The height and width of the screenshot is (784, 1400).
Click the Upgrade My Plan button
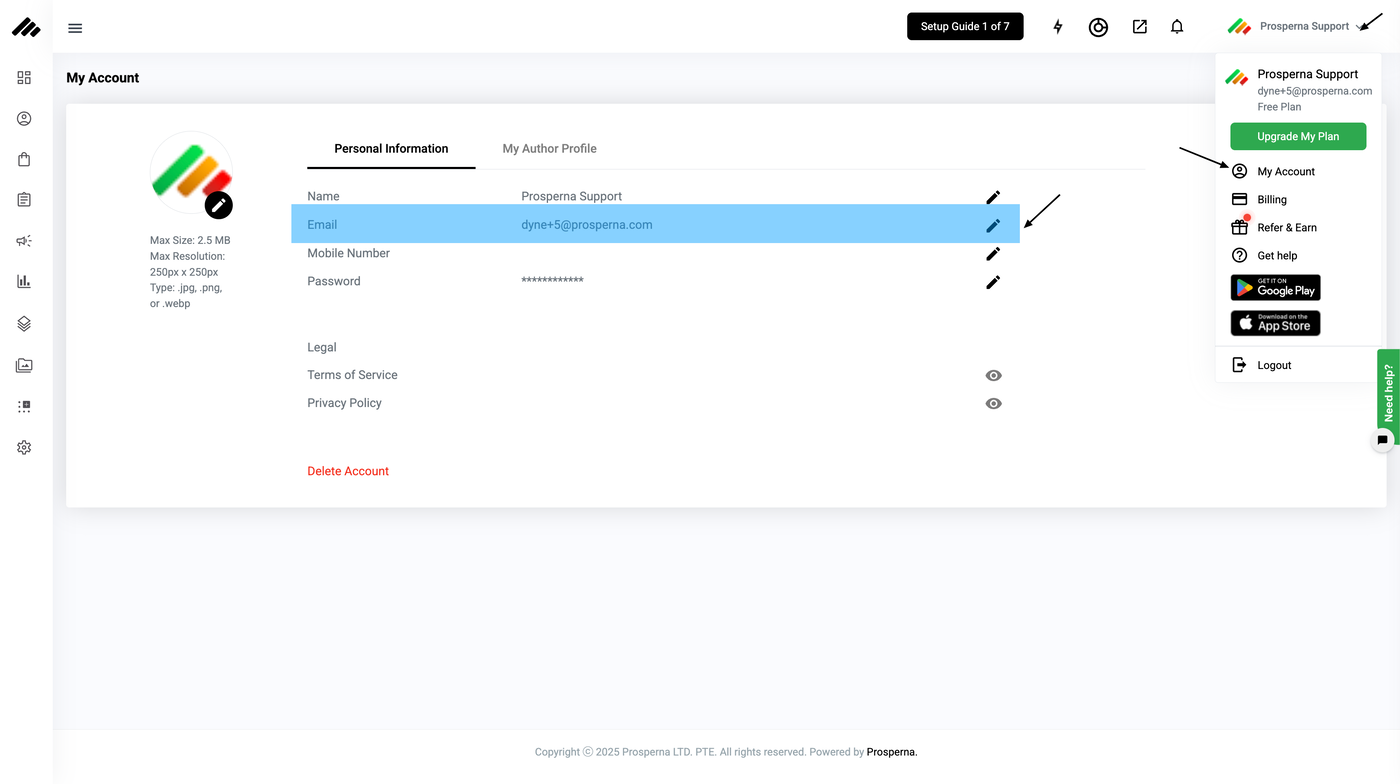pos(1298,137)
